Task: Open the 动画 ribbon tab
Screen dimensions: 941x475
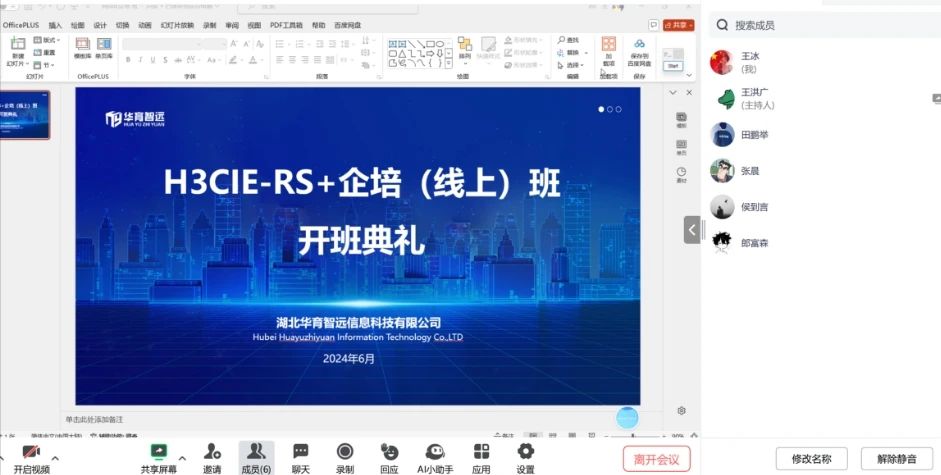Action: 145,25
